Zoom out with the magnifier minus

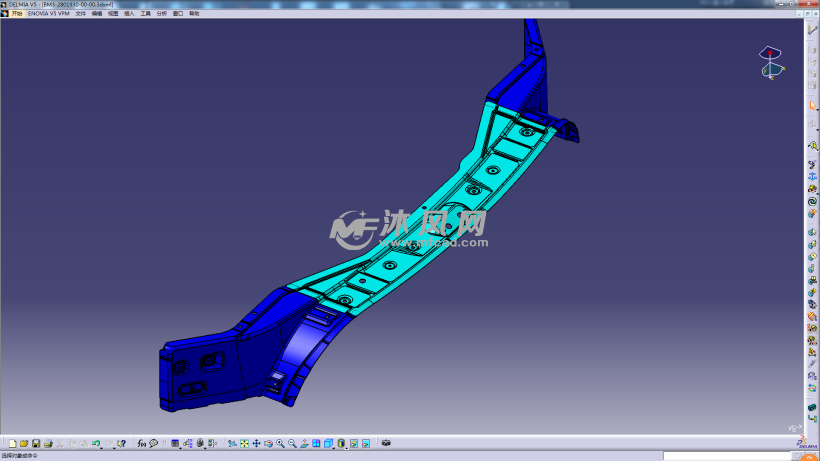pos(292,443)
